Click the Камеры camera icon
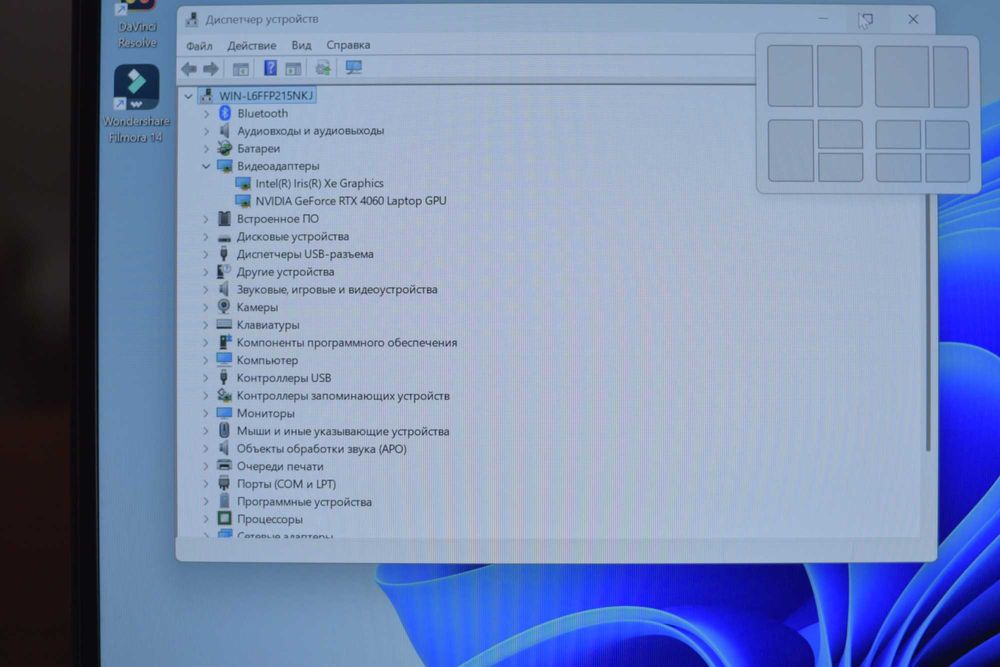1000x667 pixels. (x=224, y=307)
